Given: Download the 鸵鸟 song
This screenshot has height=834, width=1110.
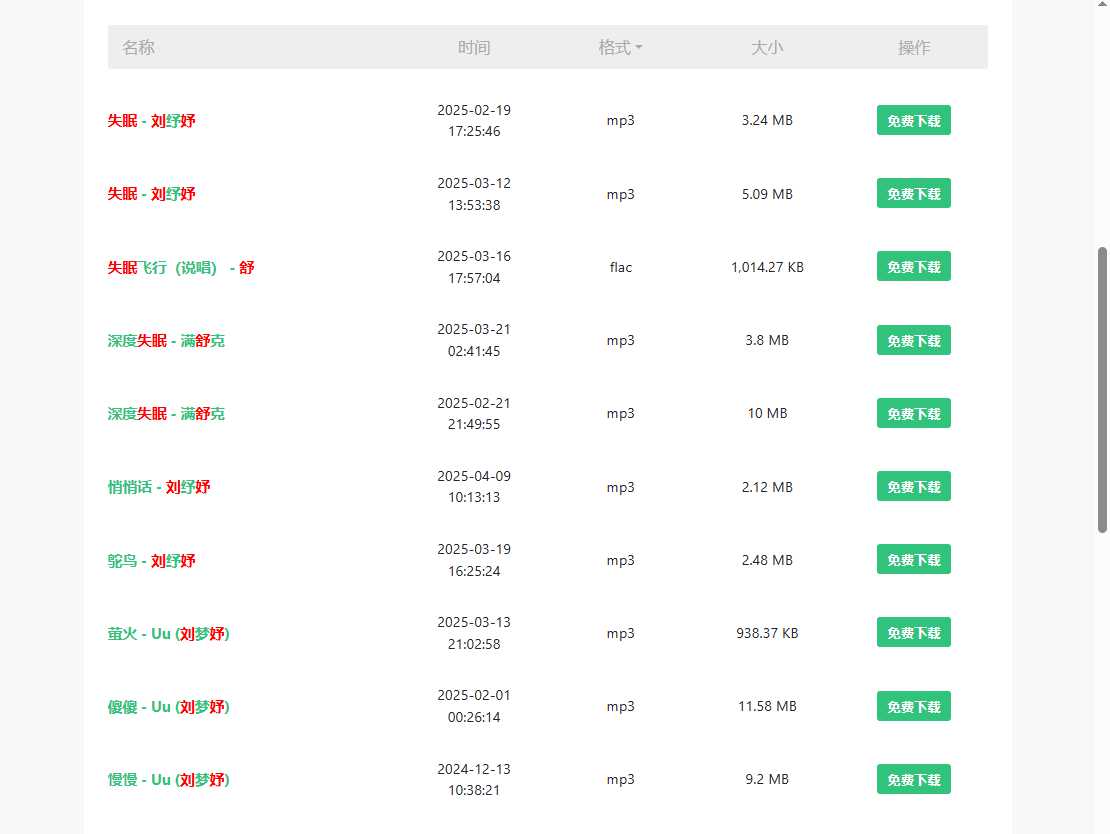Looking at the screenshot, I should tap(913, 560).
